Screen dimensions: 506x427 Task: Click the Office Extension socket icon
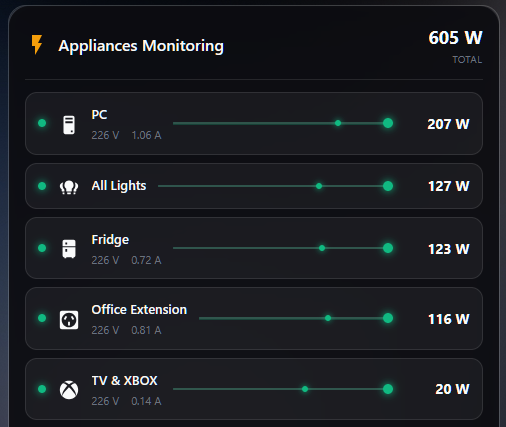[69, 320]
